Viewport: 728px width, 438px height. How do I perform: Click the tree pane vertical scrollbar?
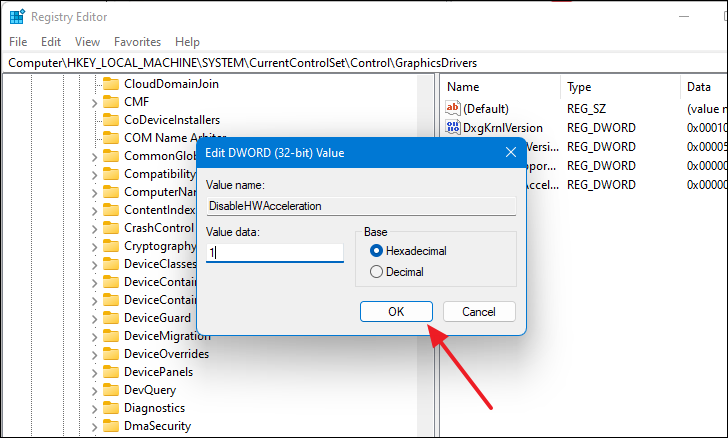(x=425, y=255)
